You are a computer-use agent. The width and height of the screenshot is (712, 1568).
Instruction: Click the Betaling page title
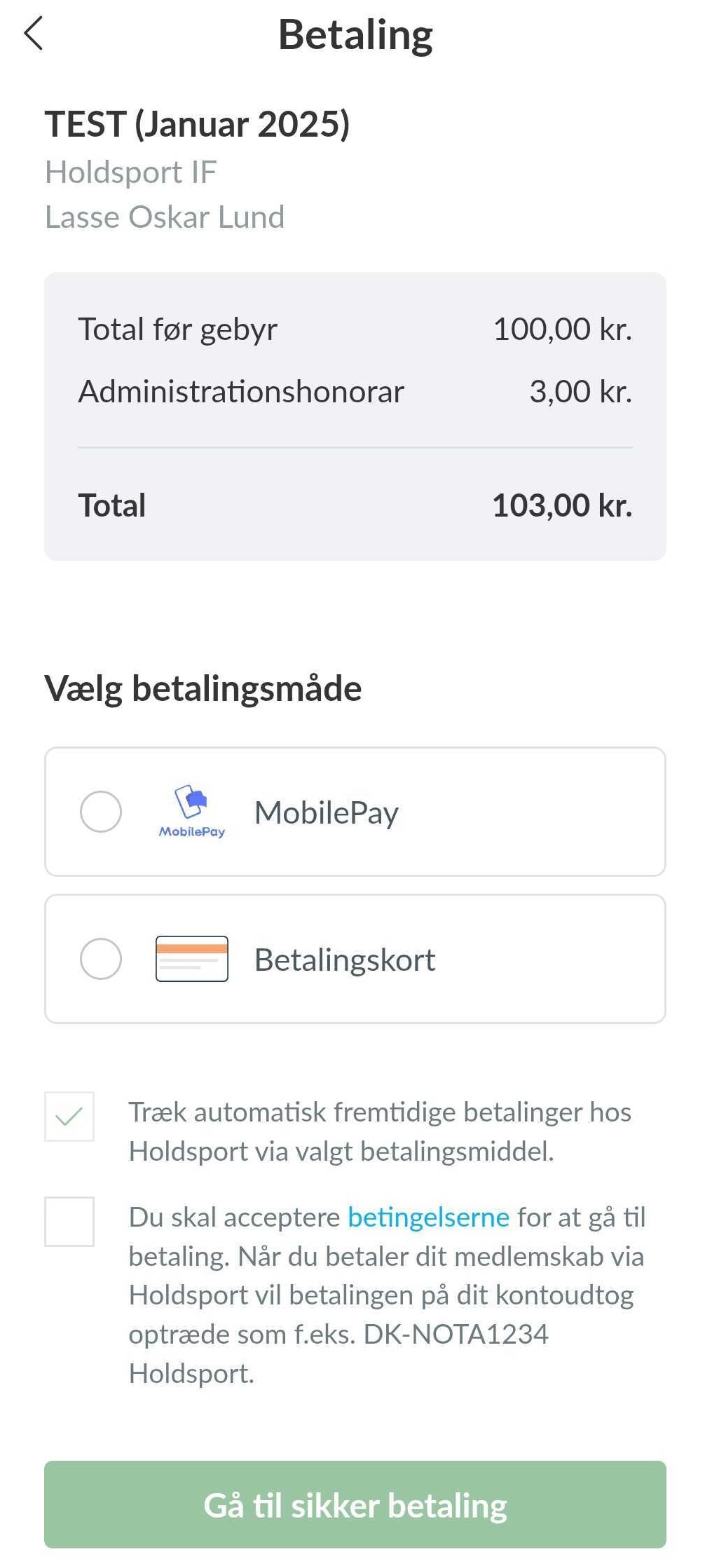tap(355, 35)
